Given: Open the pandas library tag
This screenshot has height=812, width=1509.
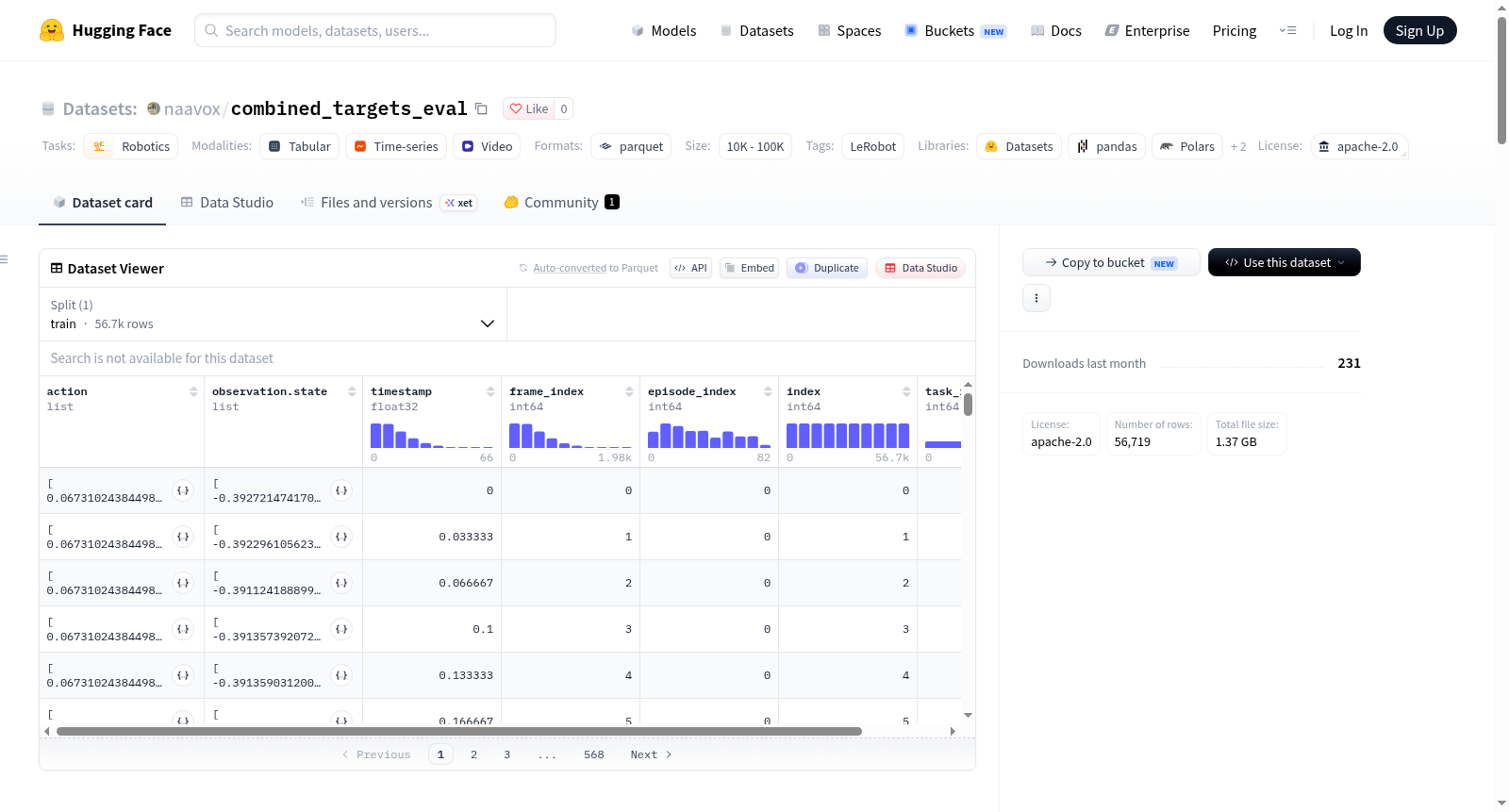Looking at the screenshot, I should click(x=1106, y=146).
